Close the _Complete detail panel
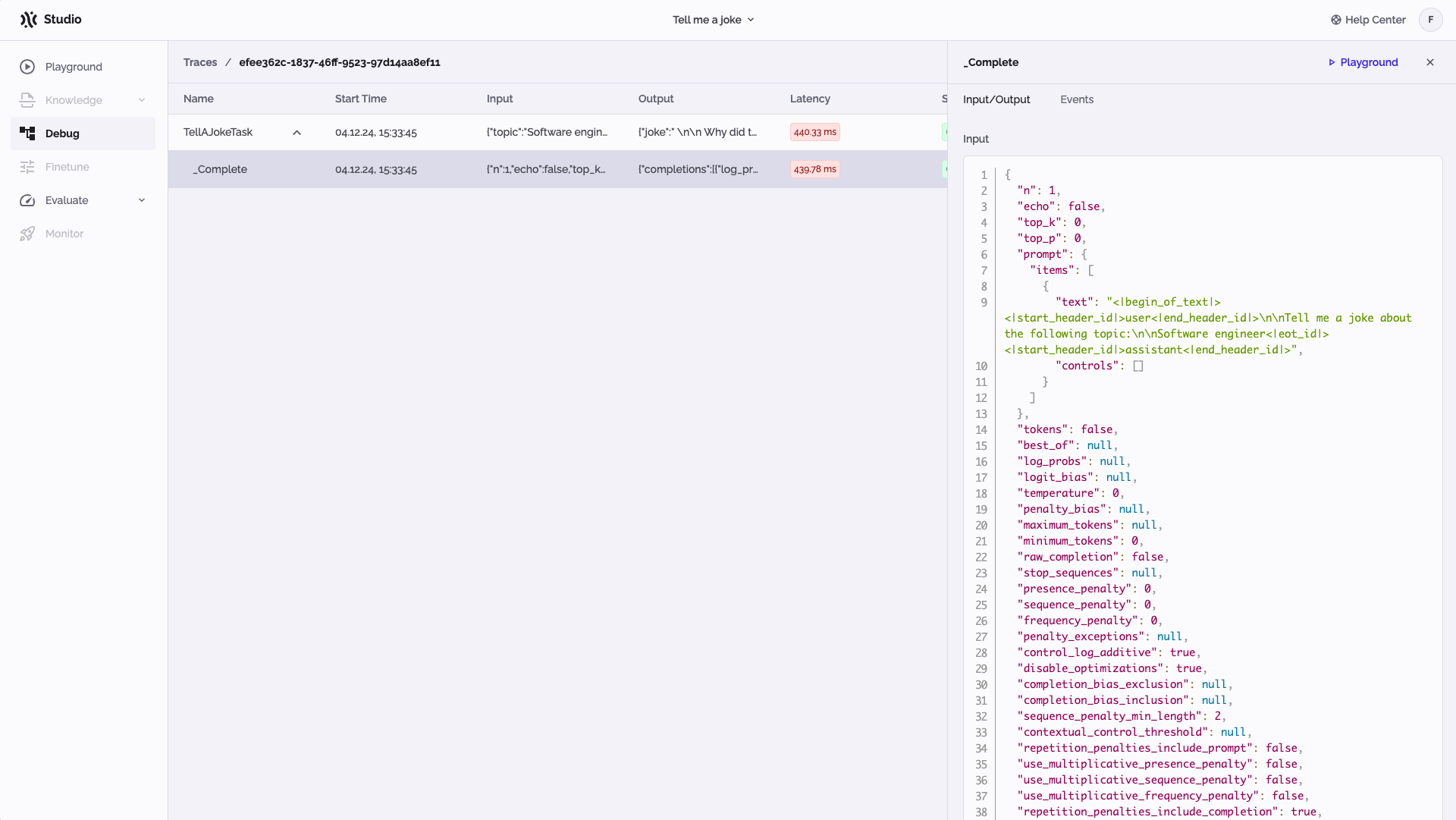 (1431, 62)
